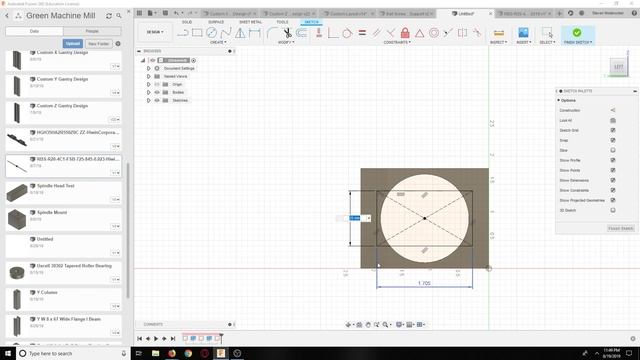
Task: Switch to the Solid tab
Action: [187, 22]
